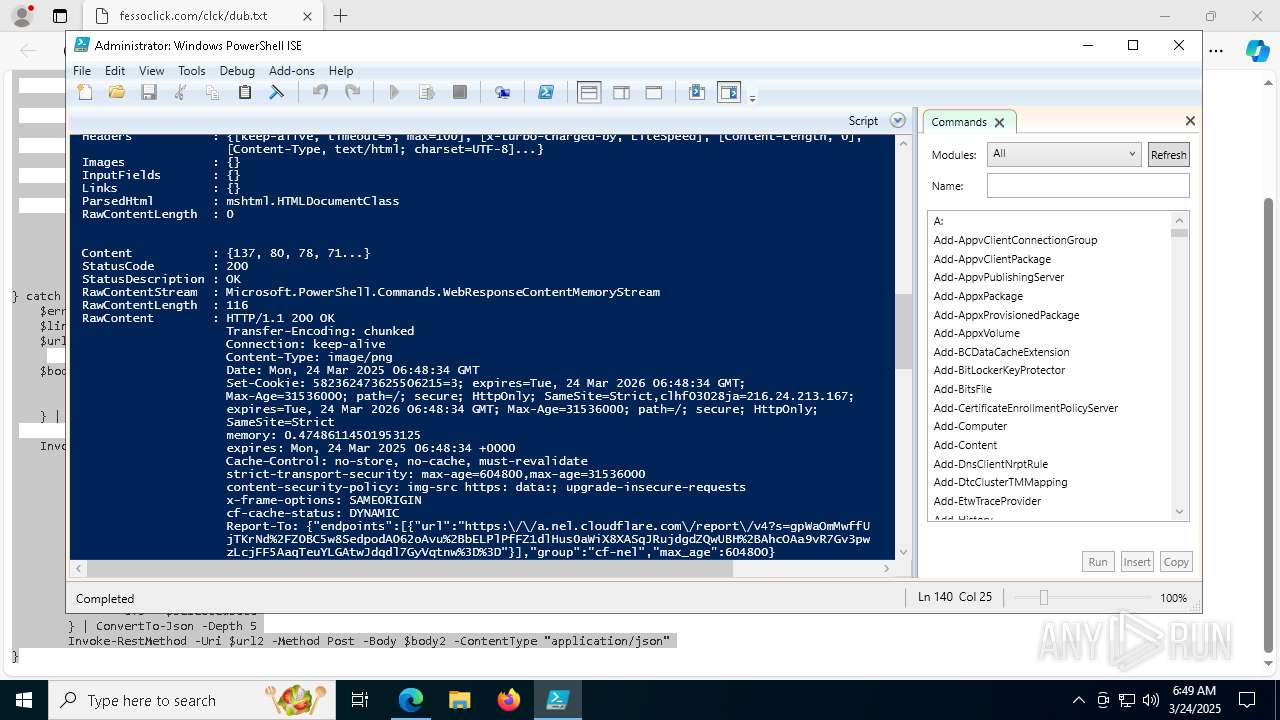Open a script with the folder icon
1280x720 pixels.
(117, 92)
